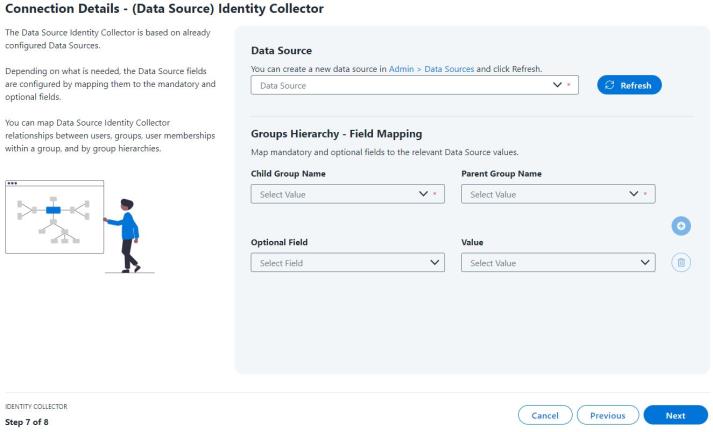Continue with the Next button
Viewport: 713px width, 432px height.
[x=675, y=415]
